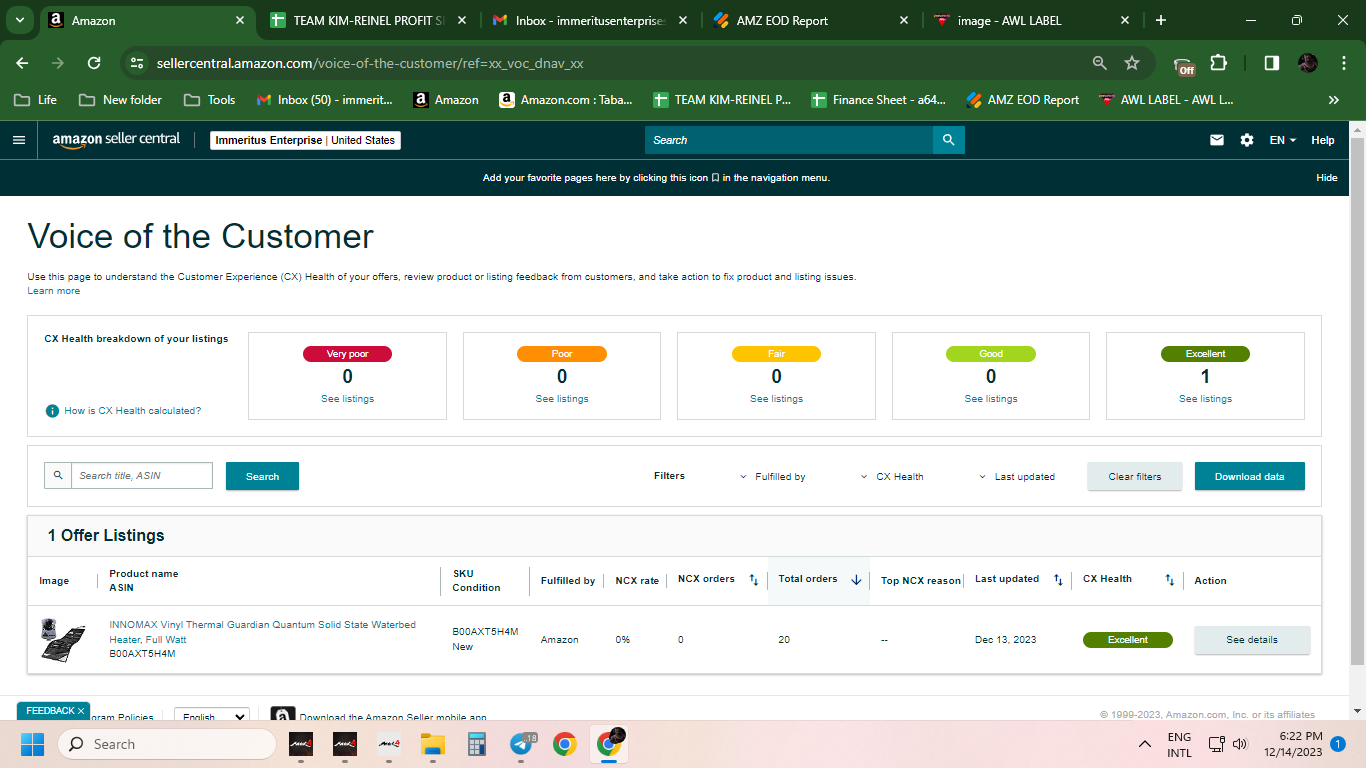See listings under Fair
Viewport: 1366px width, 768px height.
(x=776, y=399)
